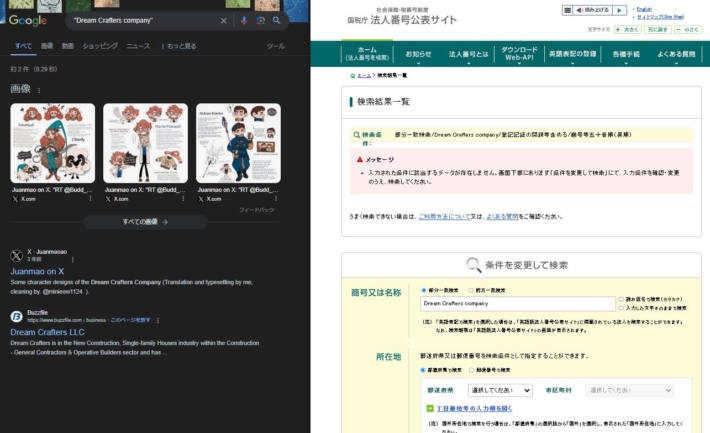
Task: Click the Buzzfile site favicon
Action: coord(17,316)
